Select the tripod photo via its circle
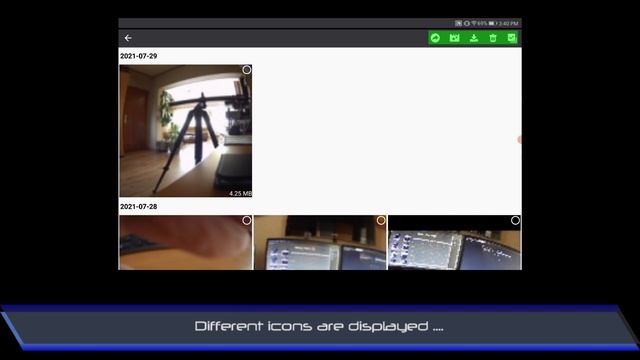The image size is (640, 360). [247, 70]
